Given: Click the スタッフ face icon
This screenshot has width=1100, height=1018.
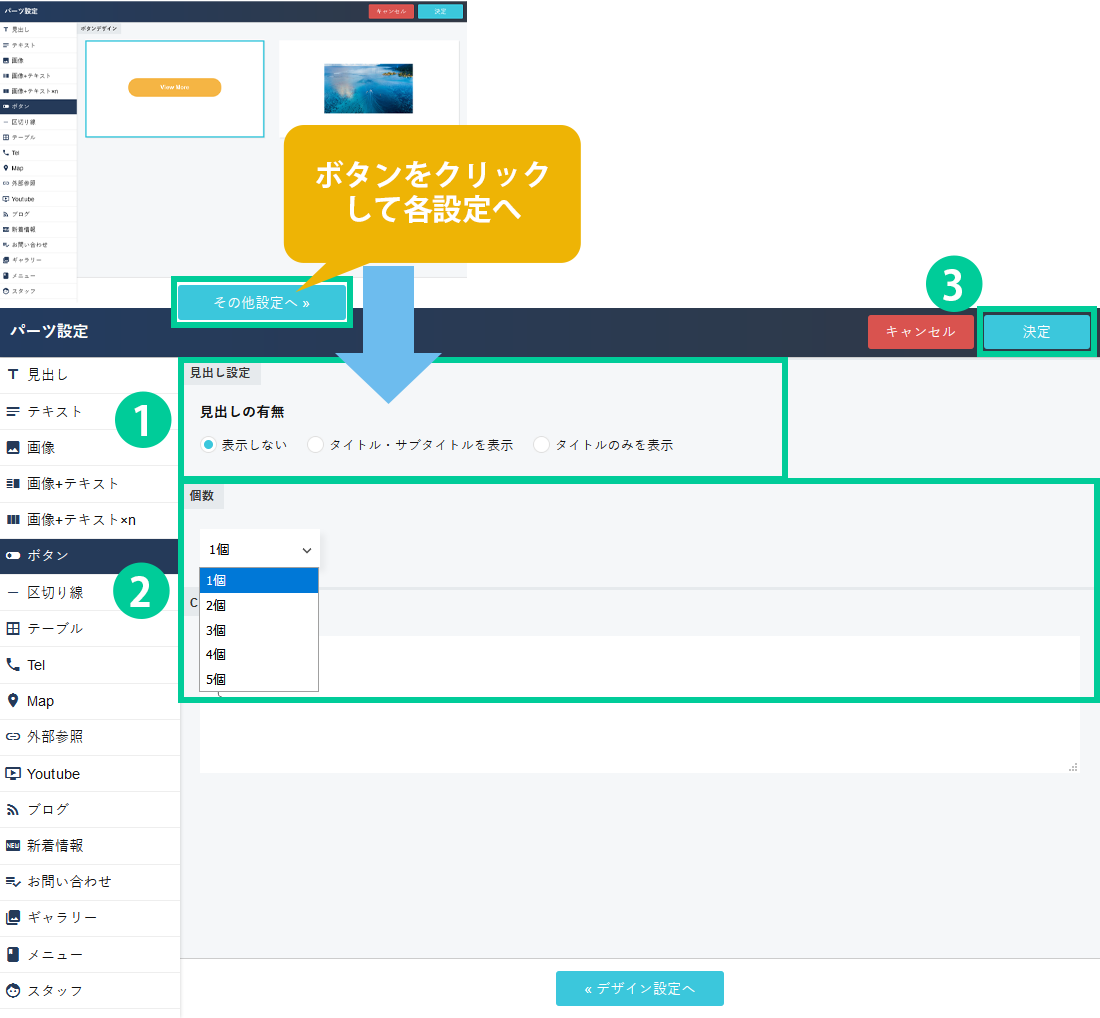Looking at the screenshot, I should [x=13, y=991].
